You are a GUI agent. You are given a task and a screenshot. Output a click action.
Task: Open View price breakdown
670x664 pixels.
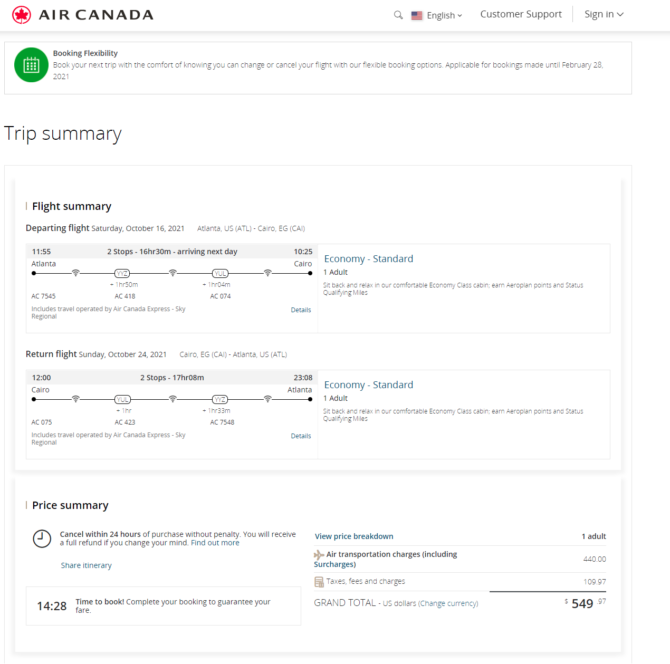click(354, 536)
